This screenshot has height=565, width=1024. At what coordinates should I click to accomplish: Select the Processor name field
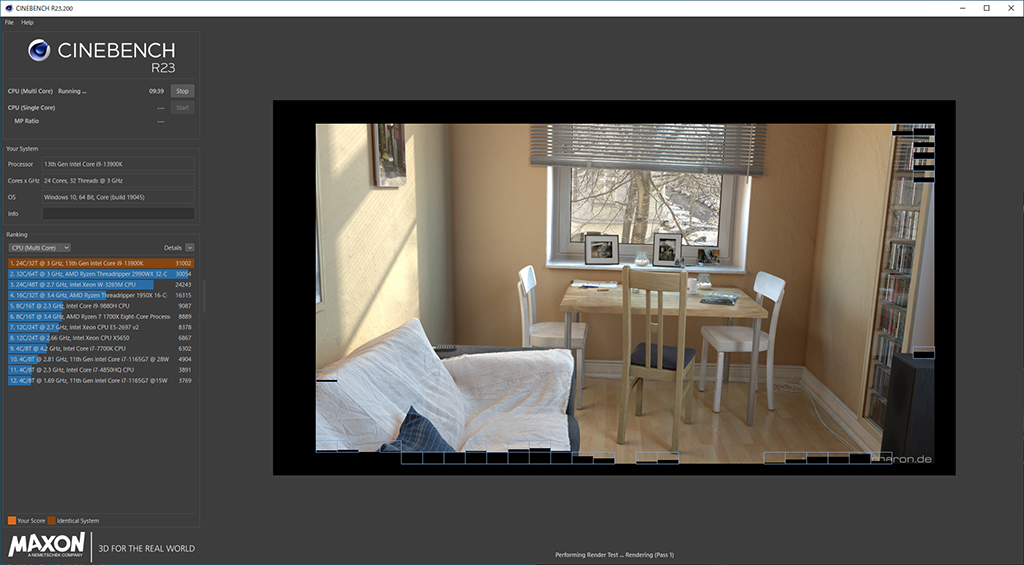(x=118, y=164)
